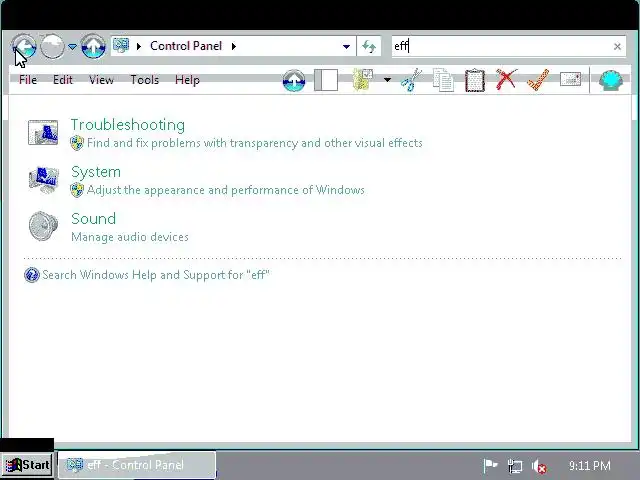The image size is (640, 480).
Task: Click the 9:11 PM clock
Action: 590,465
